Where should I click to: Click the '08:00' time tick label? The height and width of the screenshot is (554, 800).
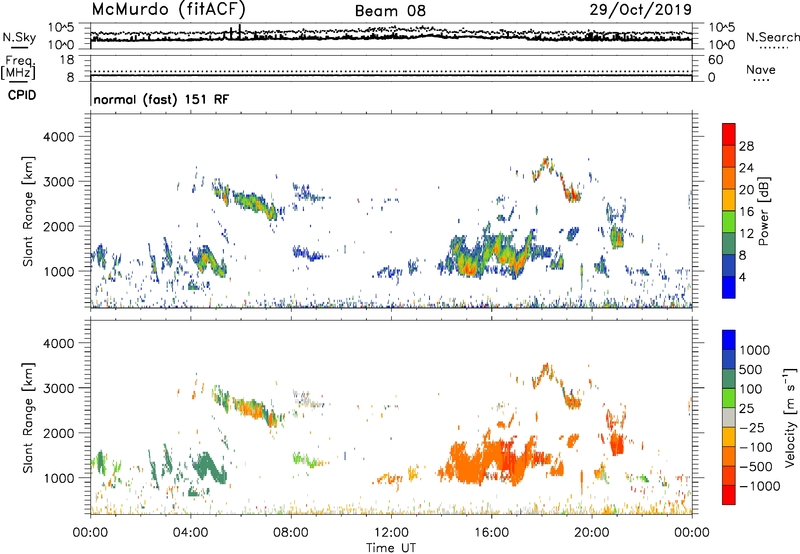pos(291,533)
